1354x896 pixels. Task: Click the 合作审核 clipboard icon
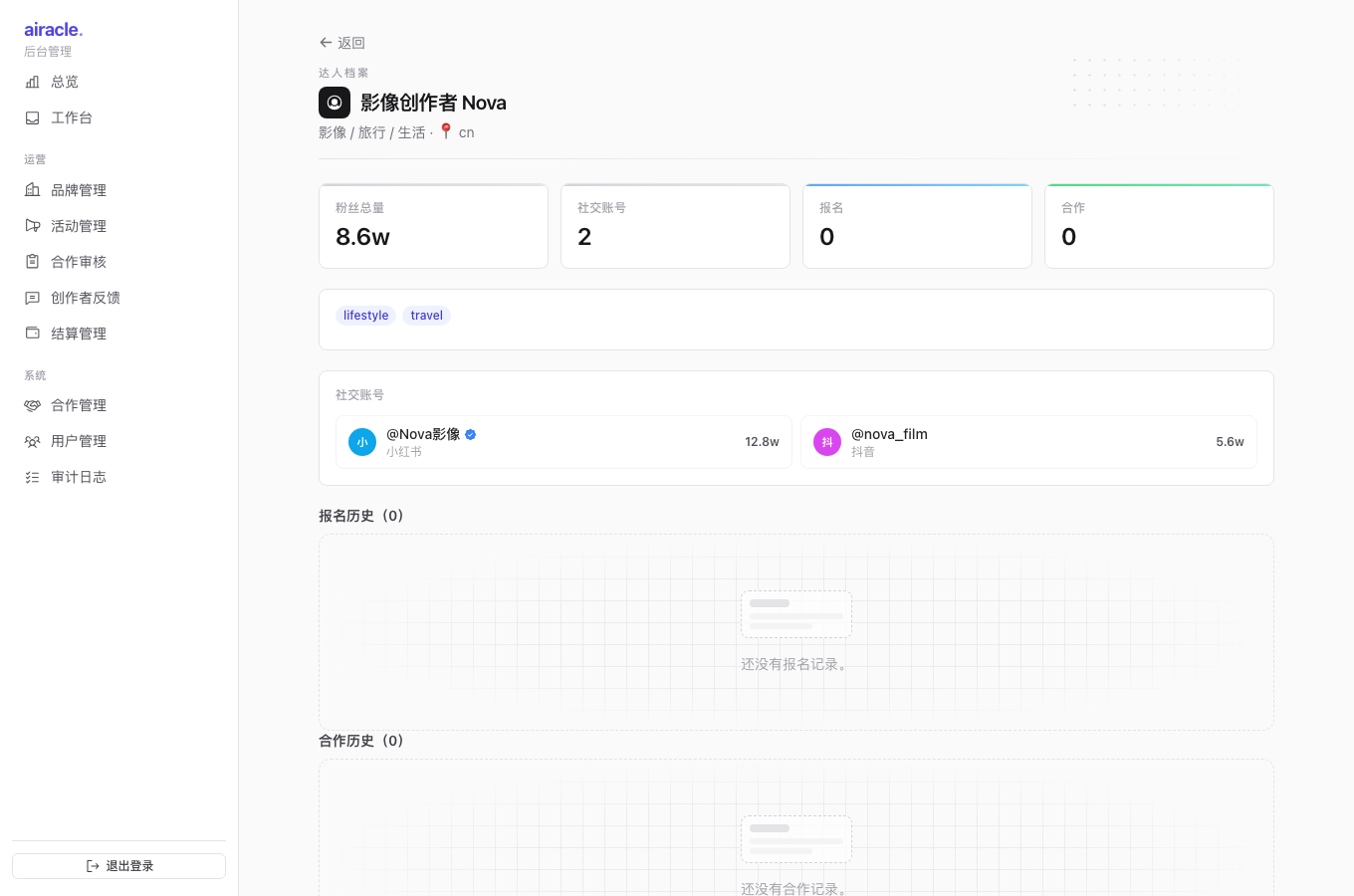(32, 262)
